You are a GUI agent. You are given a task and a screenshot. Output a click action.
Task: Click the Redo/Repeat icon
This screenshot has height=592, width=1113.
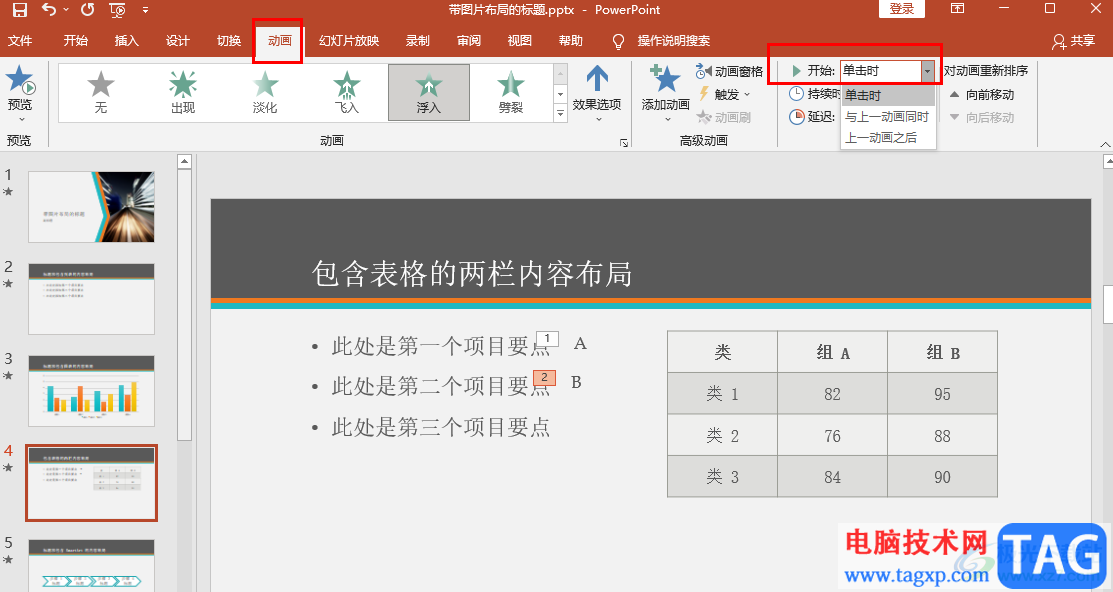click(x=87, y=10)
